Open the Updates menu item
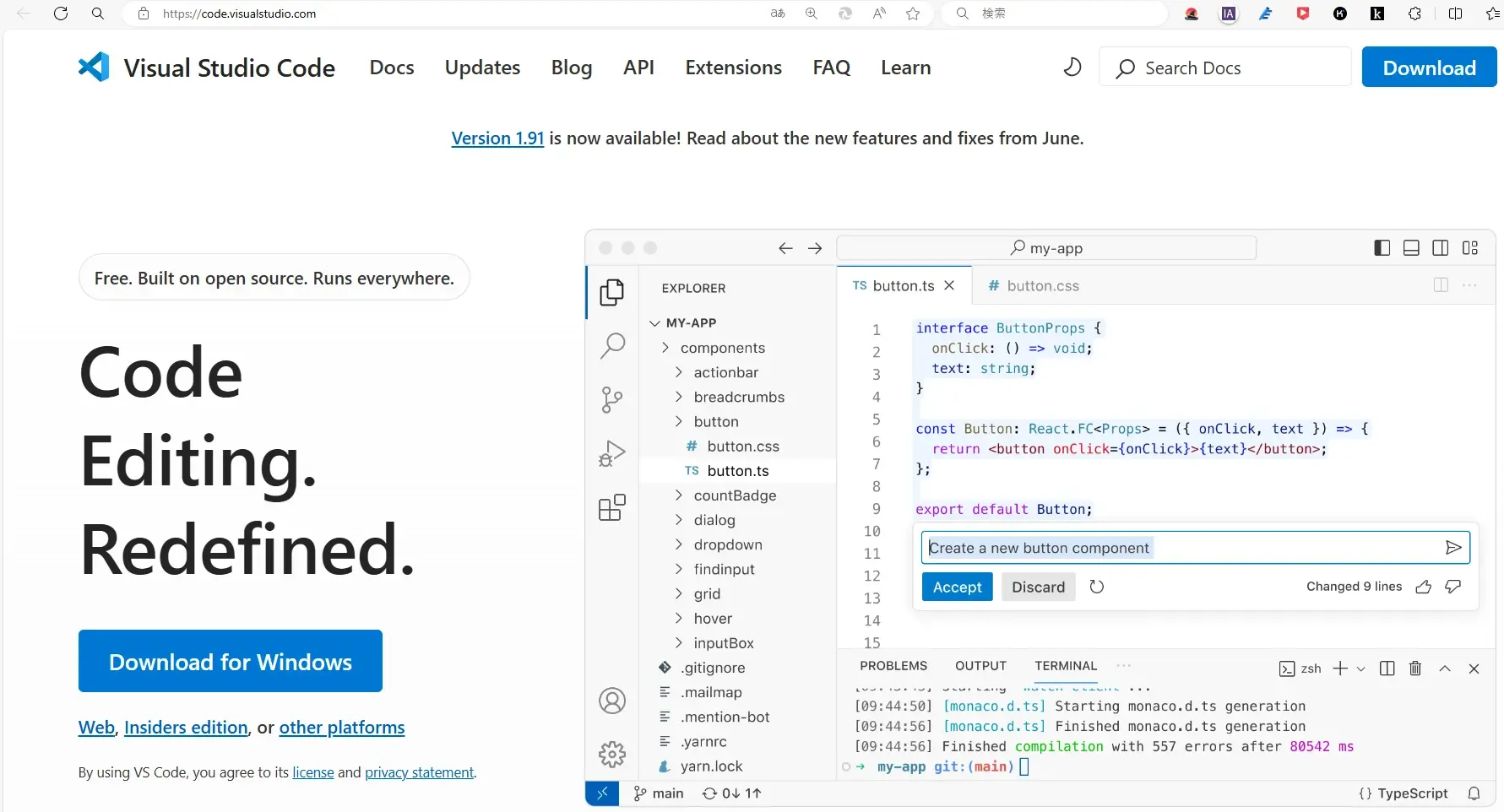 point(482,68)
